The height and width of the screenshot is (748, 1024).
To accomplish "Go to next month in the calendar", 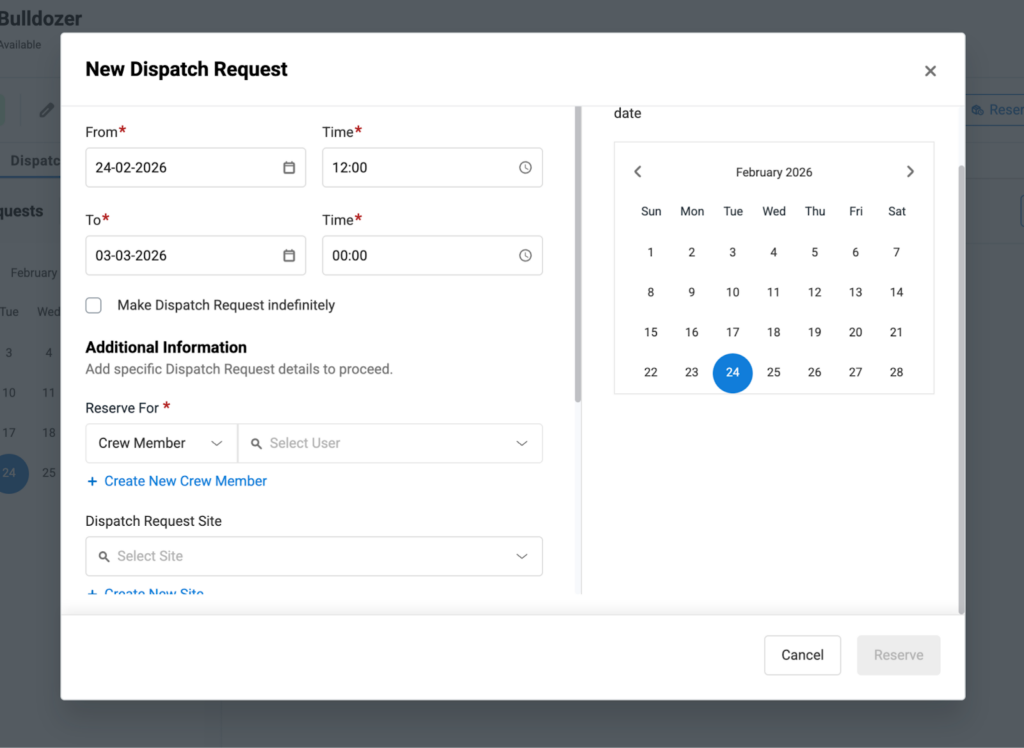I will (x=910, y=172).
